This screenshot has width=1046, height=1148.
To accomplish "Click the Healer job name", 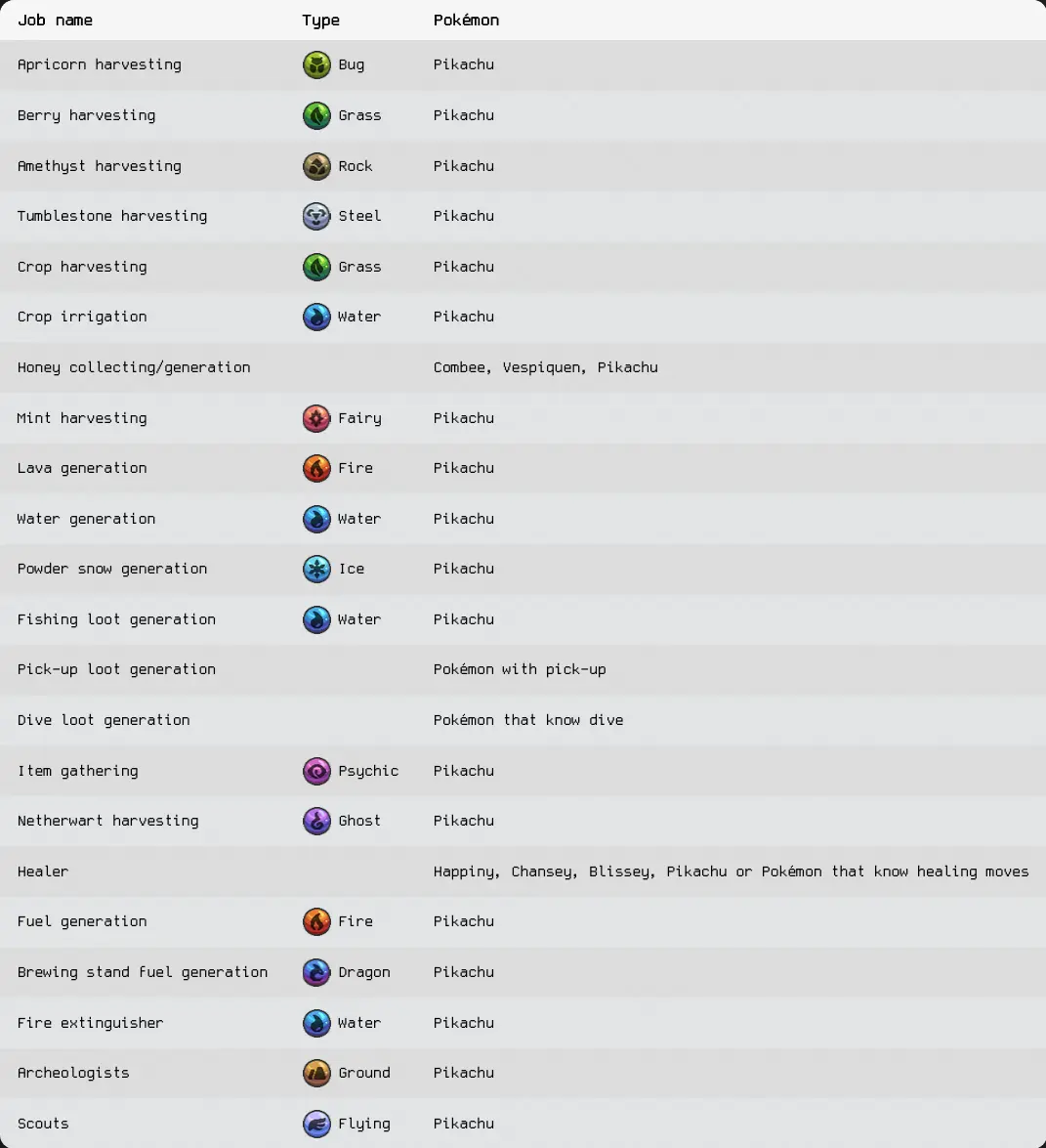I will pos(43,872).
